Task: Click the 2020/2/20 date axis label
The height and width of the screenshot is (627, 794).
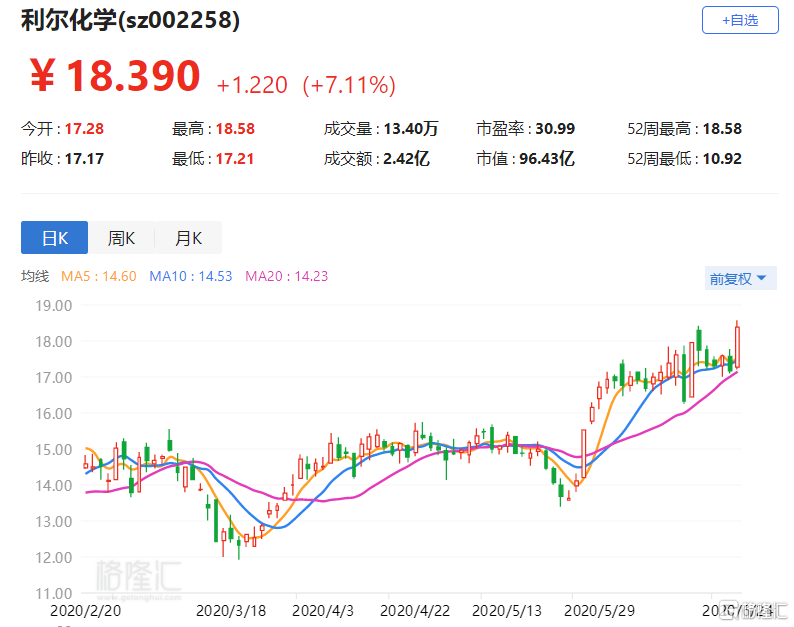Action: pos(86,611)
